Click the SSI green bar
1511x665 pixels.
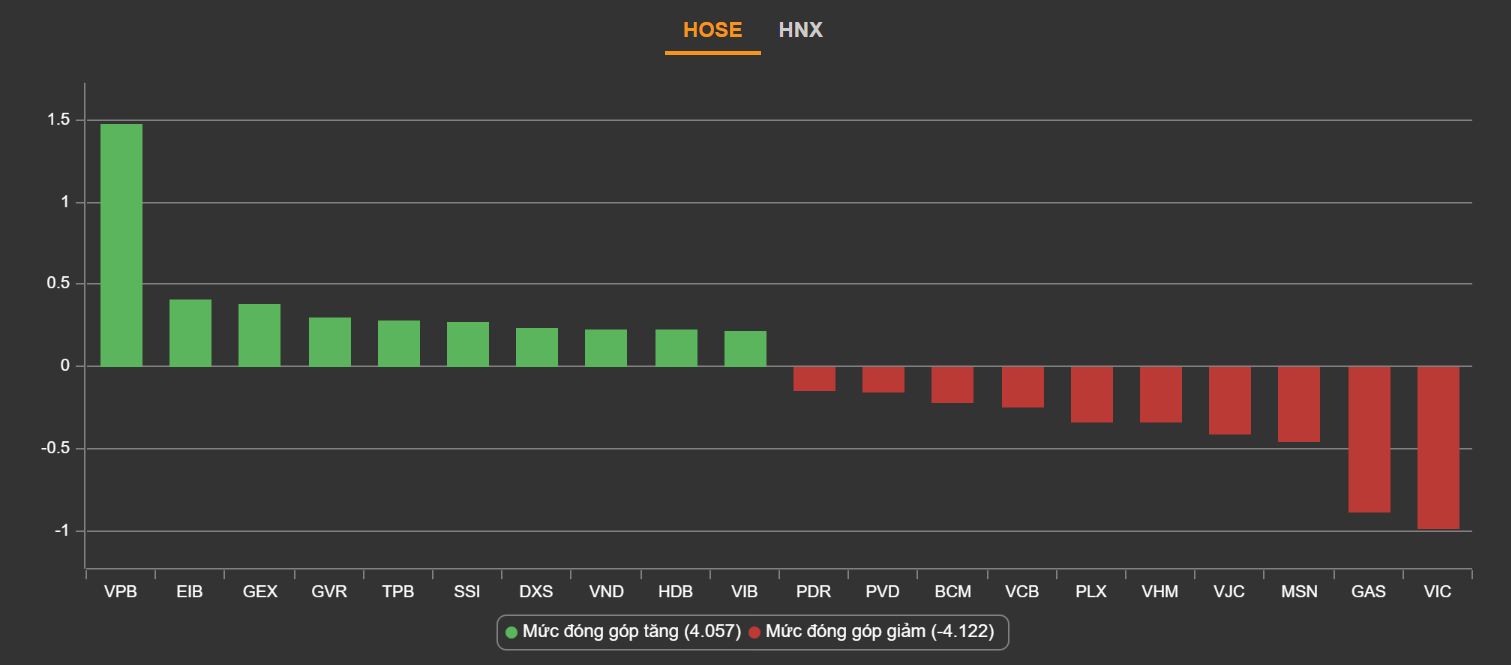pos(468,344)
